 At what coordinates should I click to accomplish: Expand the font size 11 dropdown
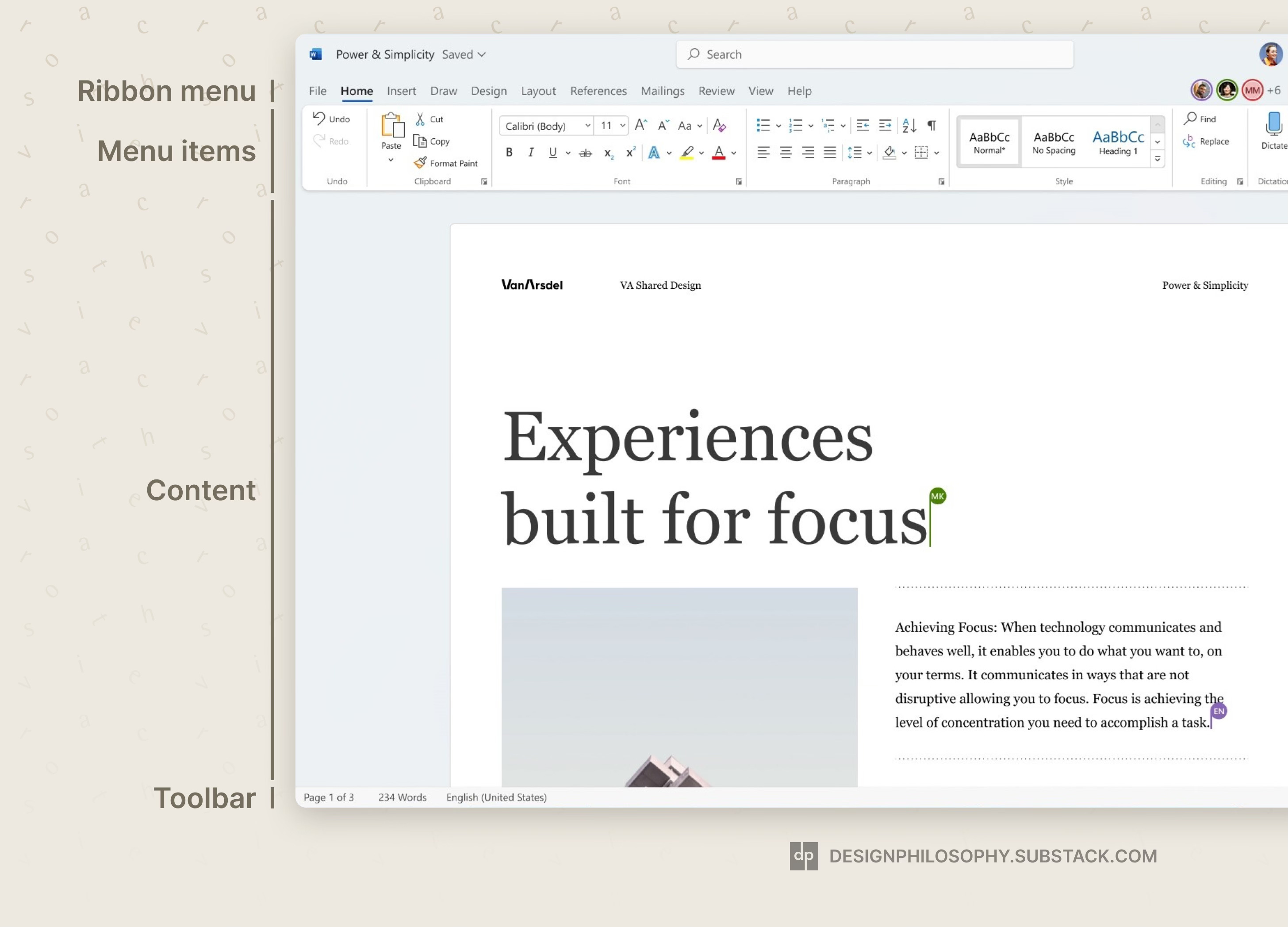pyautogui.click(x=622, y=126)
